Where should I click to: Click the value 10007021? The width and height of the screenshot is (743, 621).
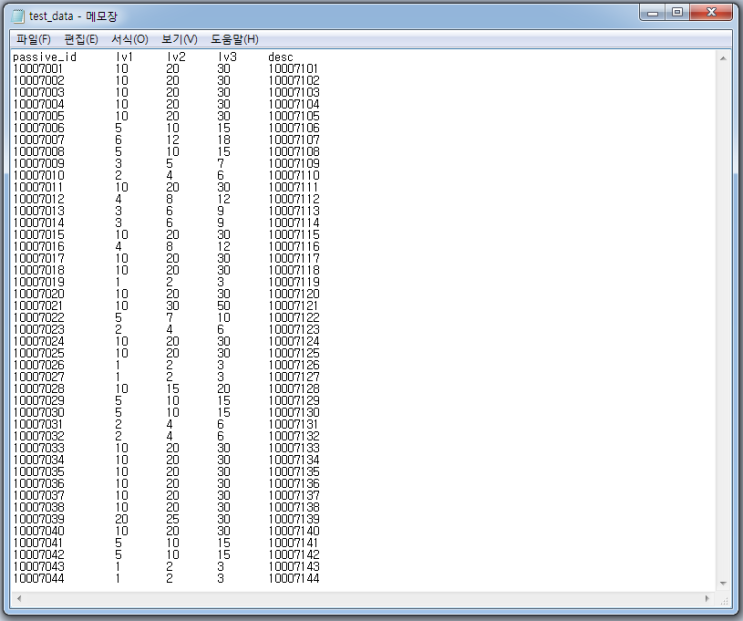(38, 306)
